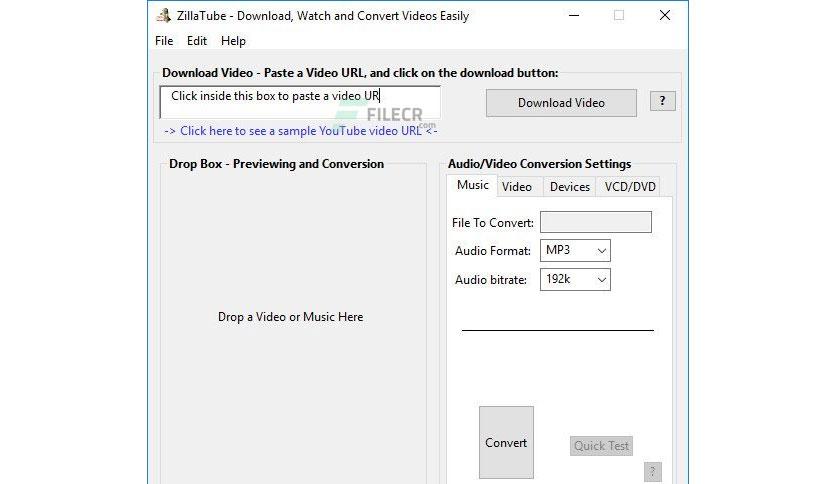Expand the Audio Format dropdown arrow

click(601, 251)
